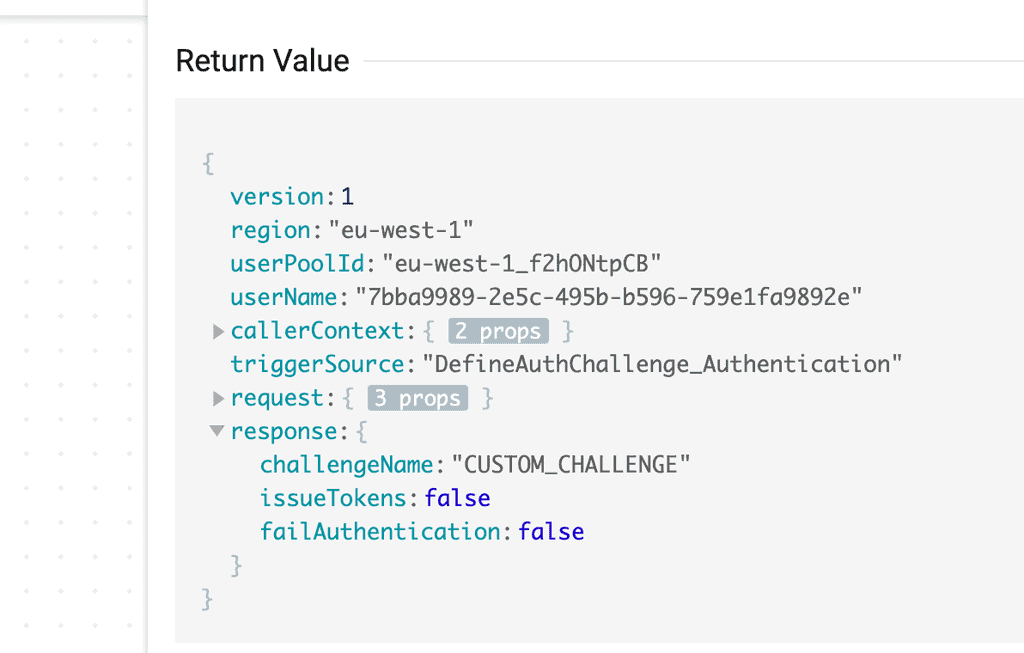This screenshot has width=1024, height=653.
Task: Click the issueTokens false value
Action: (457, 498)
